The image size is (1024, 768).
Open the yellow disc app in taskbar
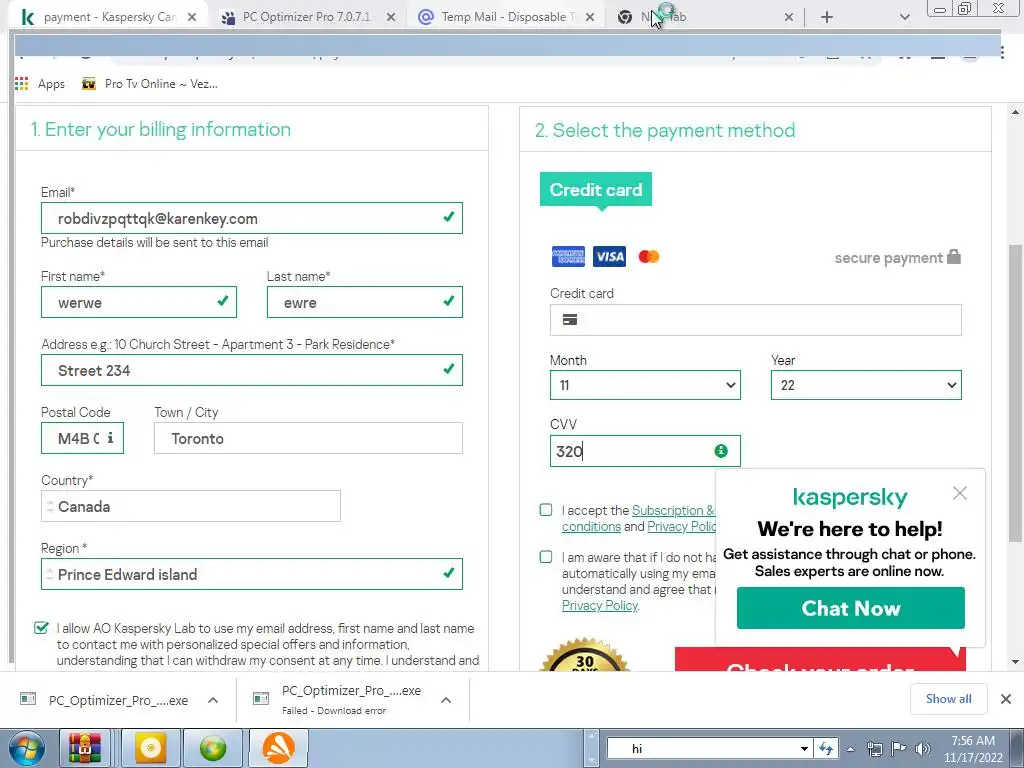click(151, 748)
